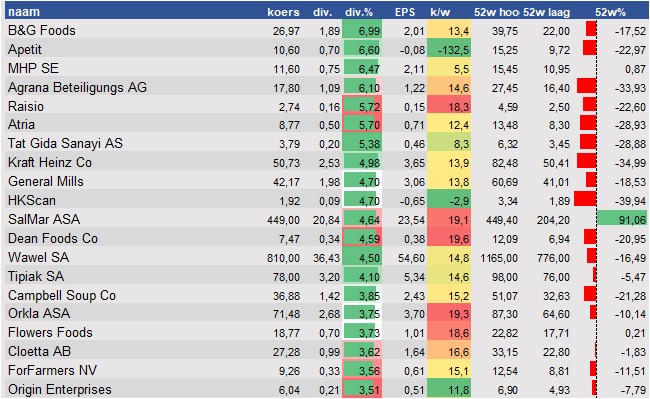650x399 pixels.
Task: Click the EPS column header
Action: 405,12
